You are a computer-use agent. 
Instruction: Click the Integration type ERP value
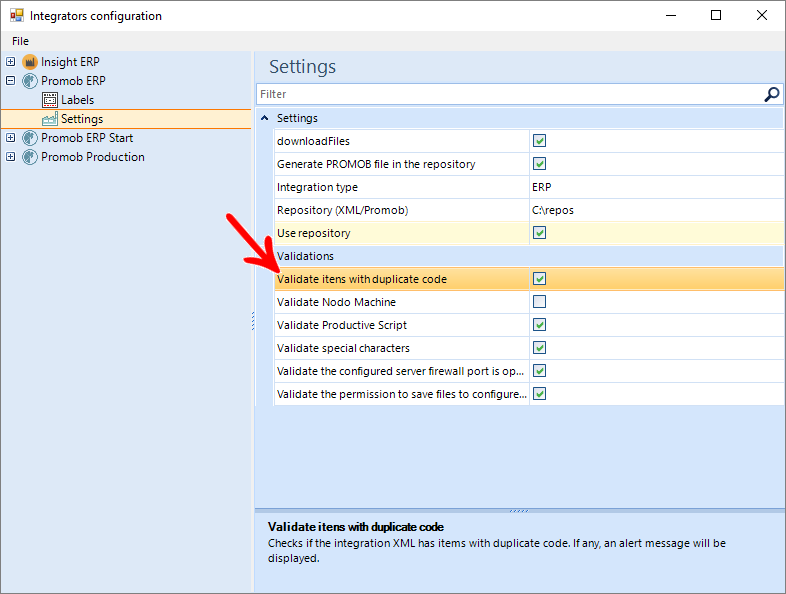click(x=541, y=187)
